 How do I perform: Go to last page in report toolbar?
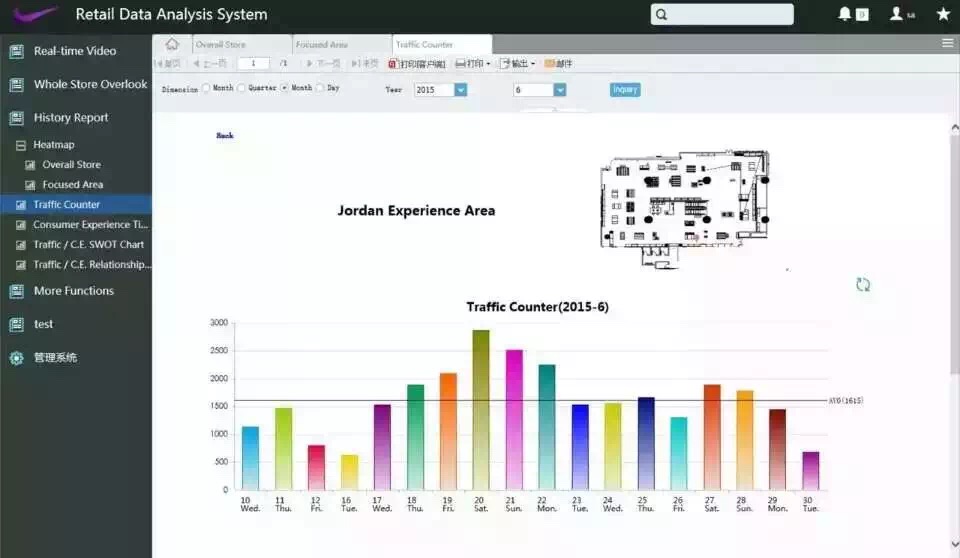pyautogui.click(x=364, y=64)
